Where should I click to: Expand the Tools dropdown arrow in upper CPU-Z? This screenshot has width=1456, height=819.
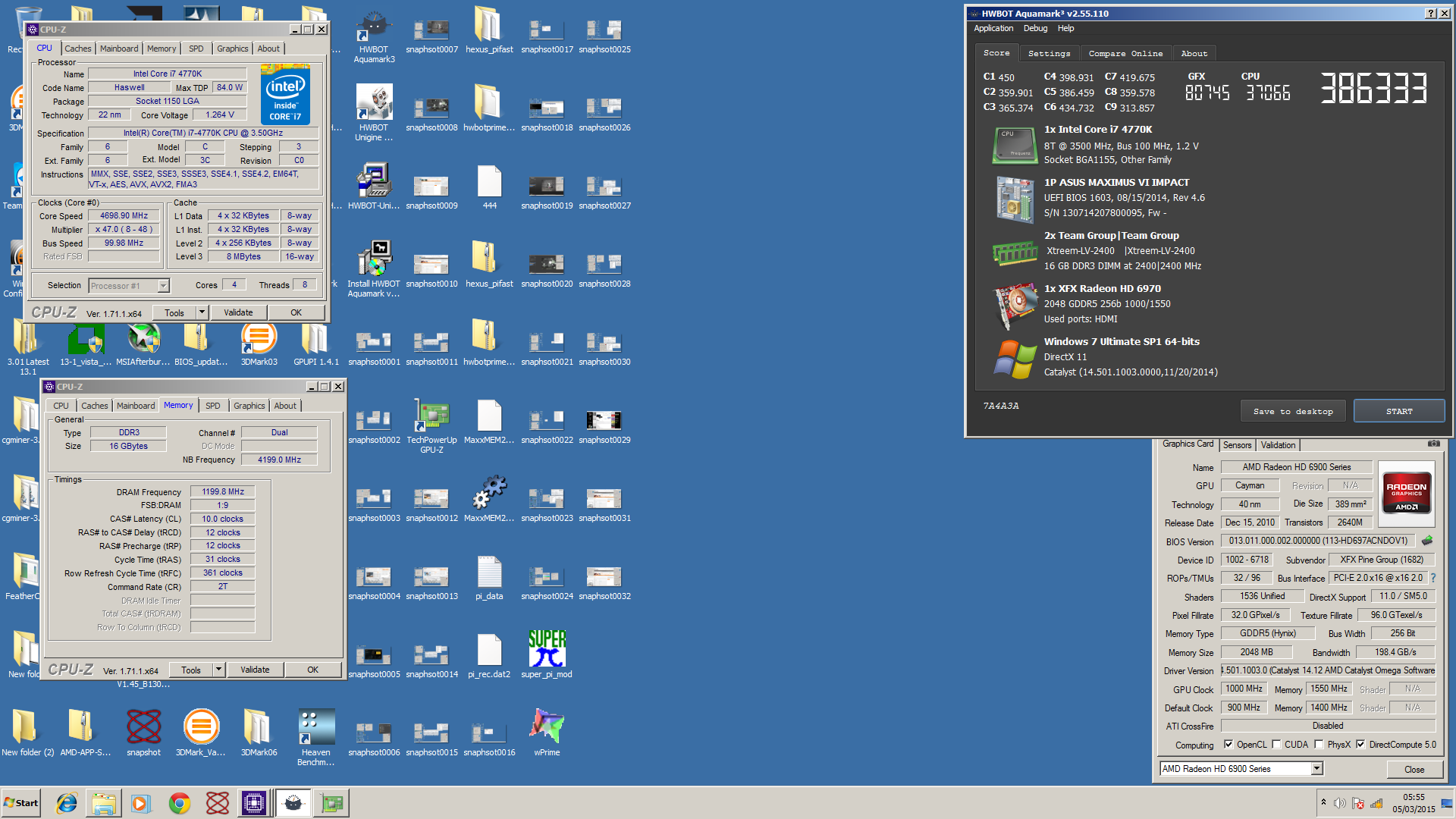(x=202, y=312)
